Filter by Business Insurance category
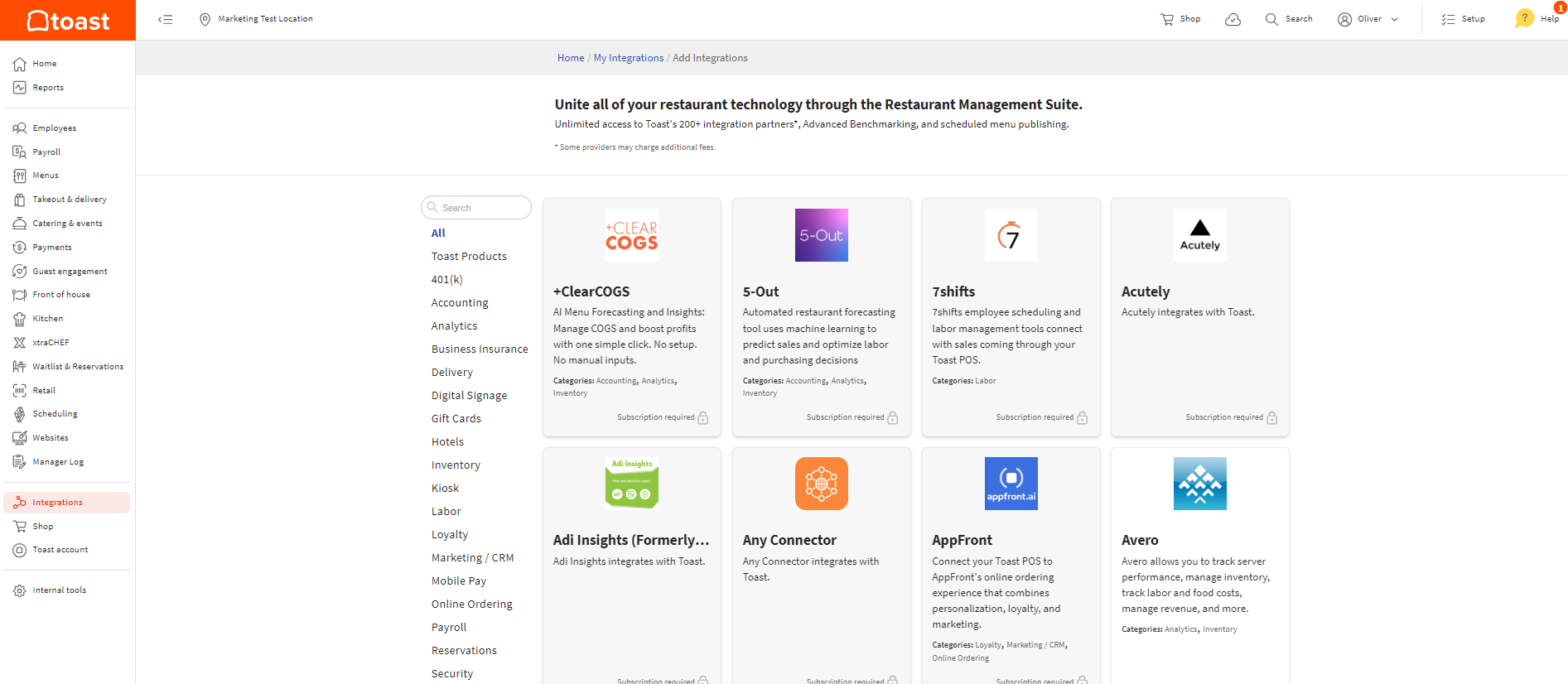This screenshot has width=1568, height=684. (480, 349)
